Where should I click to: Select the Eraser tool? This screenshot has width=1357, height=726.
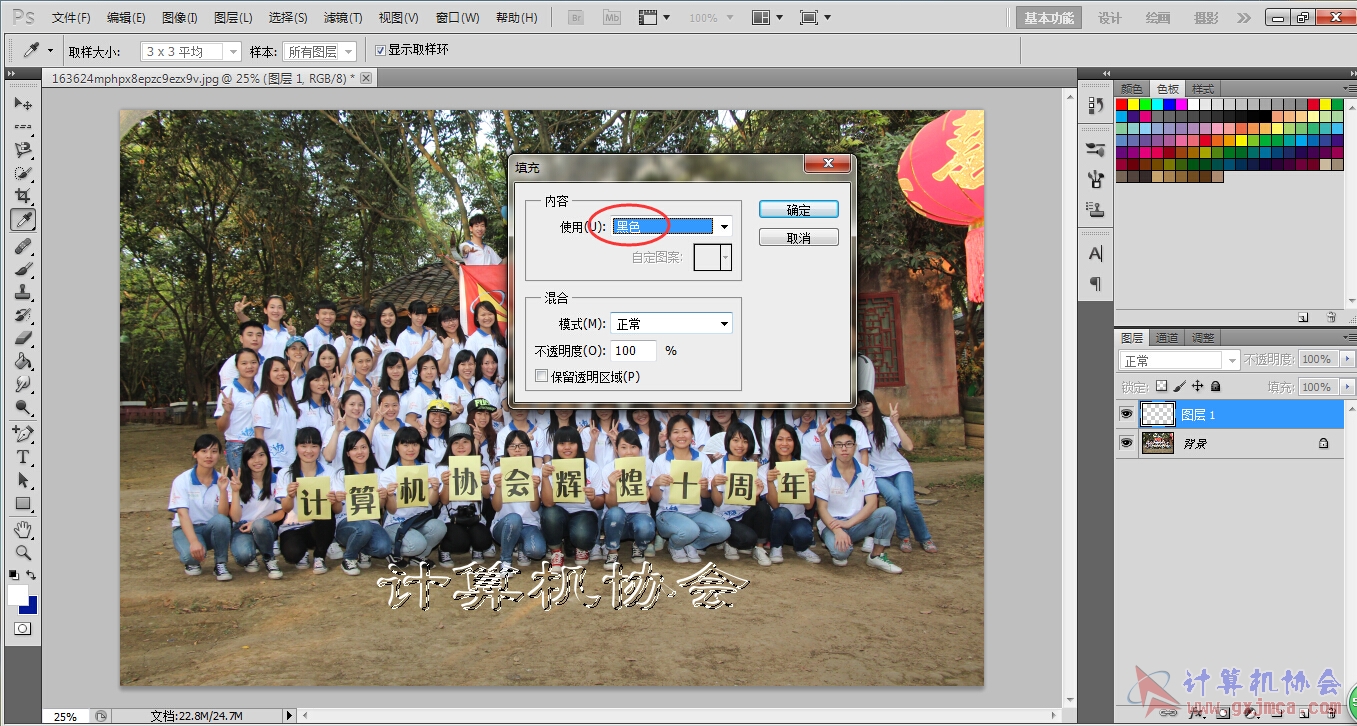23,338
